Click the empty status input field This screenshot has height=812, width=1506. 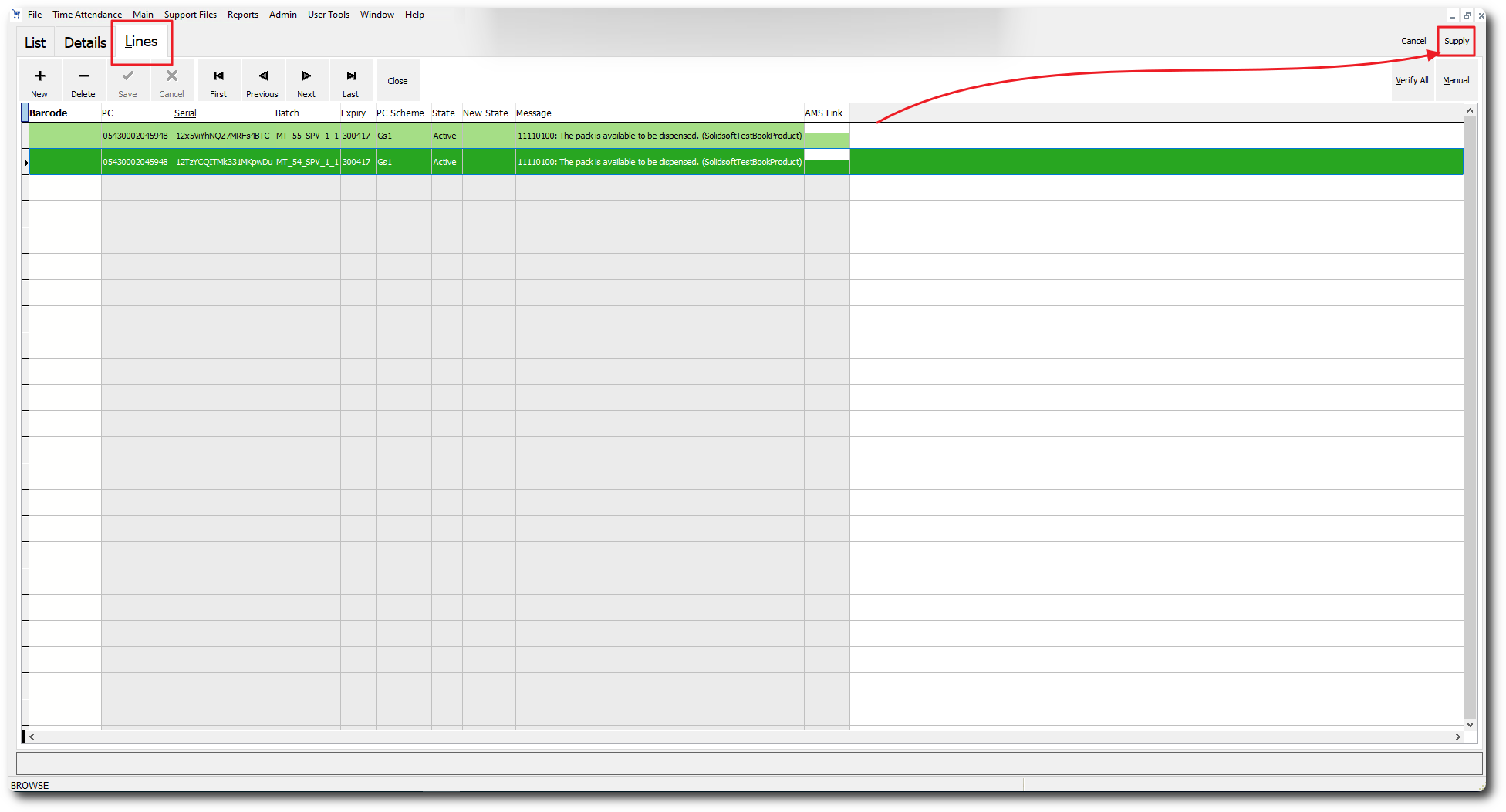coord(749,763)
